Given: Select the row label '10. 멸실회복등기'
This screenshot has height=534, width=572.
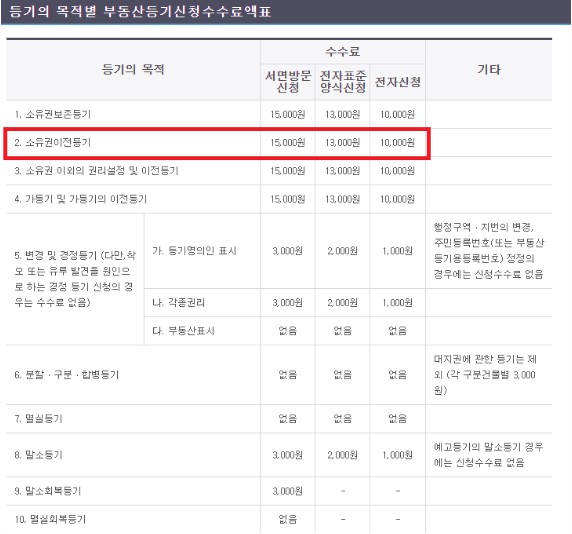Looking at the screenshot, I should tap(50, 519).
